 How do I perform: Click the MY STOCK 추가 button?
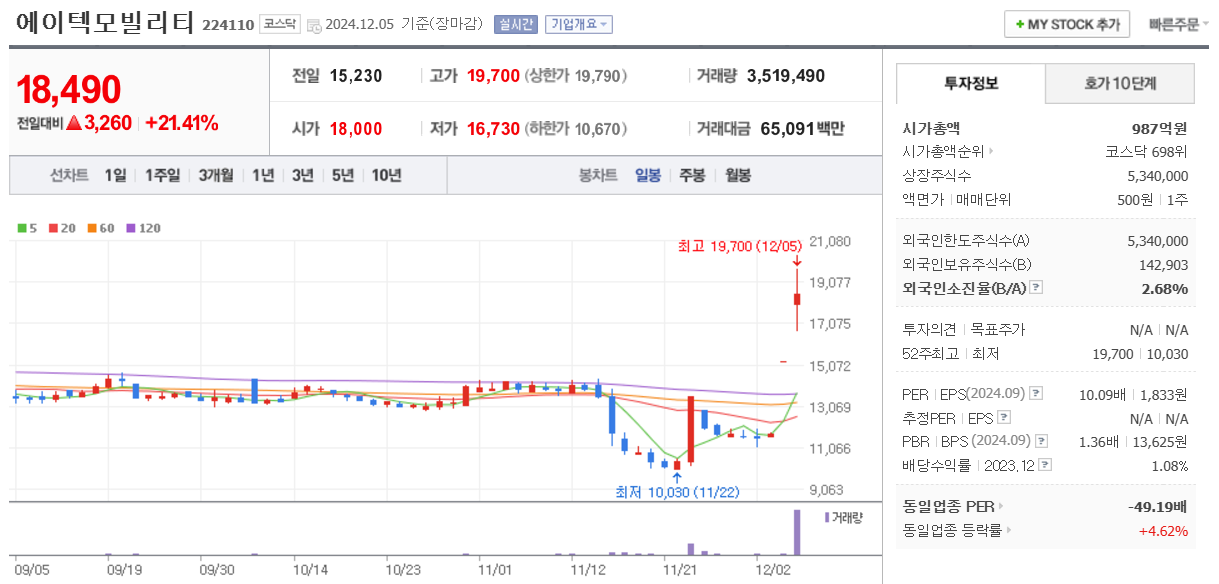[x=1066, y=24]
